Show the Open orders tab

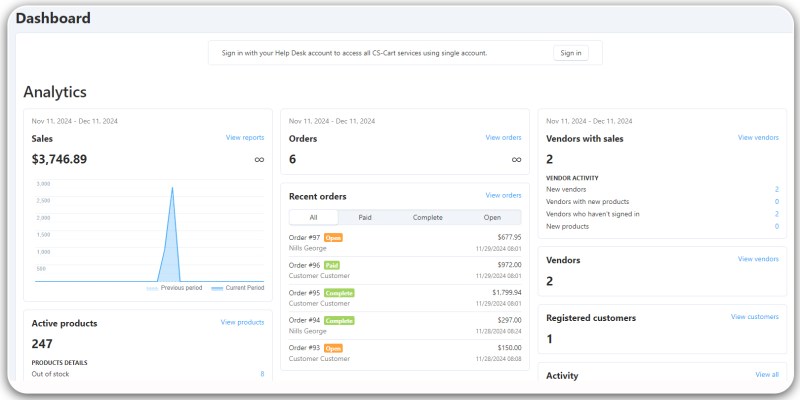(x=492, y=217)
